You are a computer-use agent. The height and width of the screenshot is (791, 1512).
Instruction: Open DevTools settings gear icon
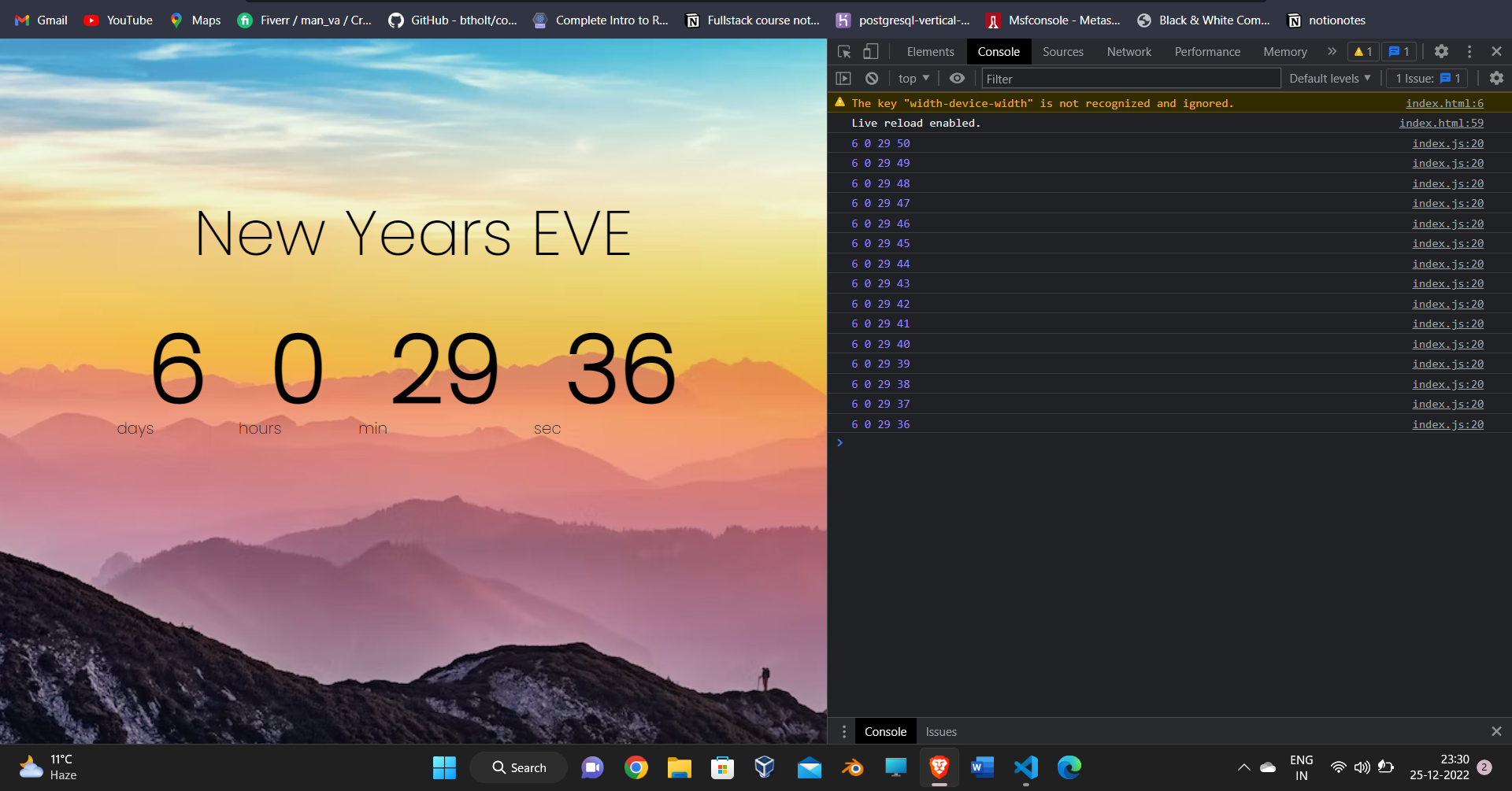tap(1441, 51)
